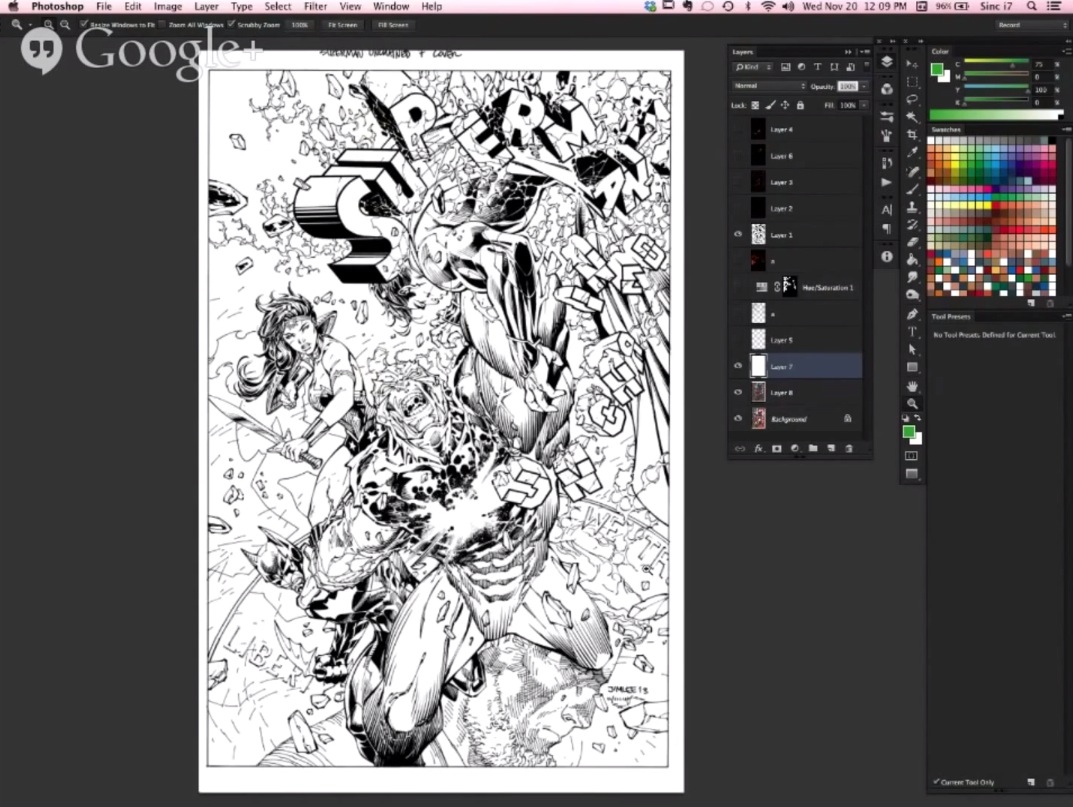Click the Create new layer icon
Viewport: 1073px width, 807px height.
pyautogui.click(x=831, y=448)
